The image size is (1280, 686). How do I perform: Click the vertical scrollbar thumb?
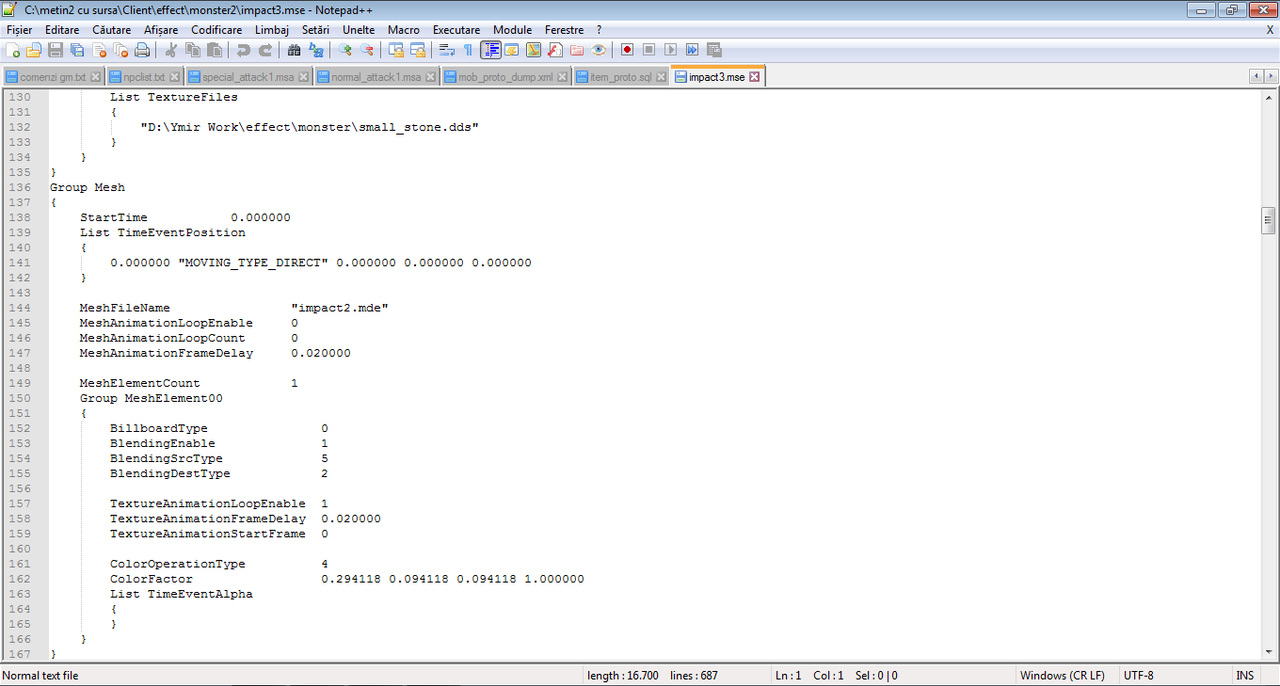[1269, 220]
